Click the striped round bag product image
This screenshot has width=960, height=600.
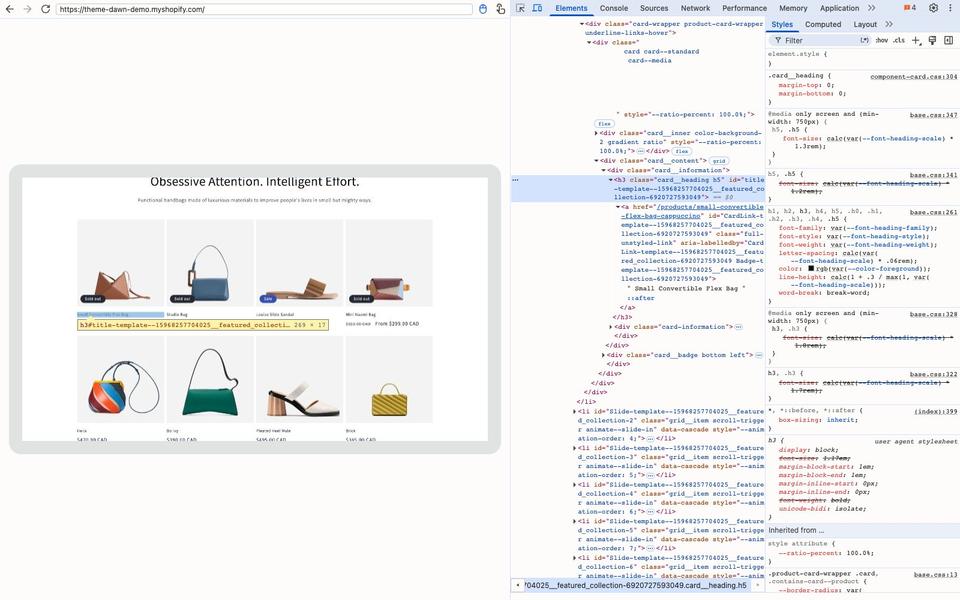pos(121,380)
